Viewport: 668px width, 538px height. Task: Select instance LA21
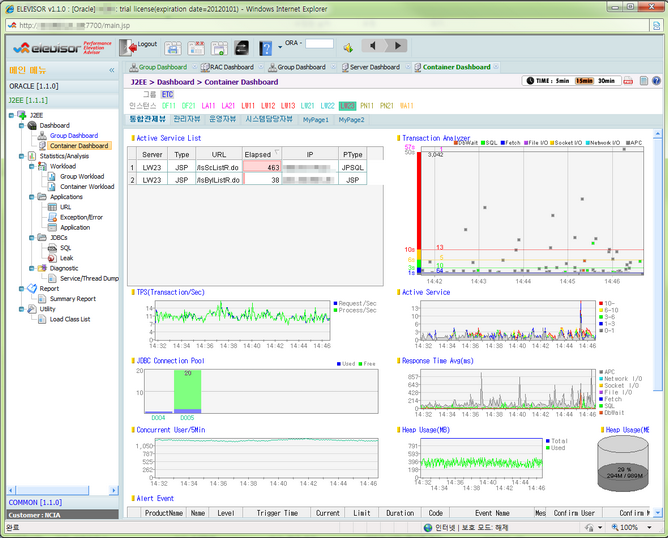(x=228, y=106)
